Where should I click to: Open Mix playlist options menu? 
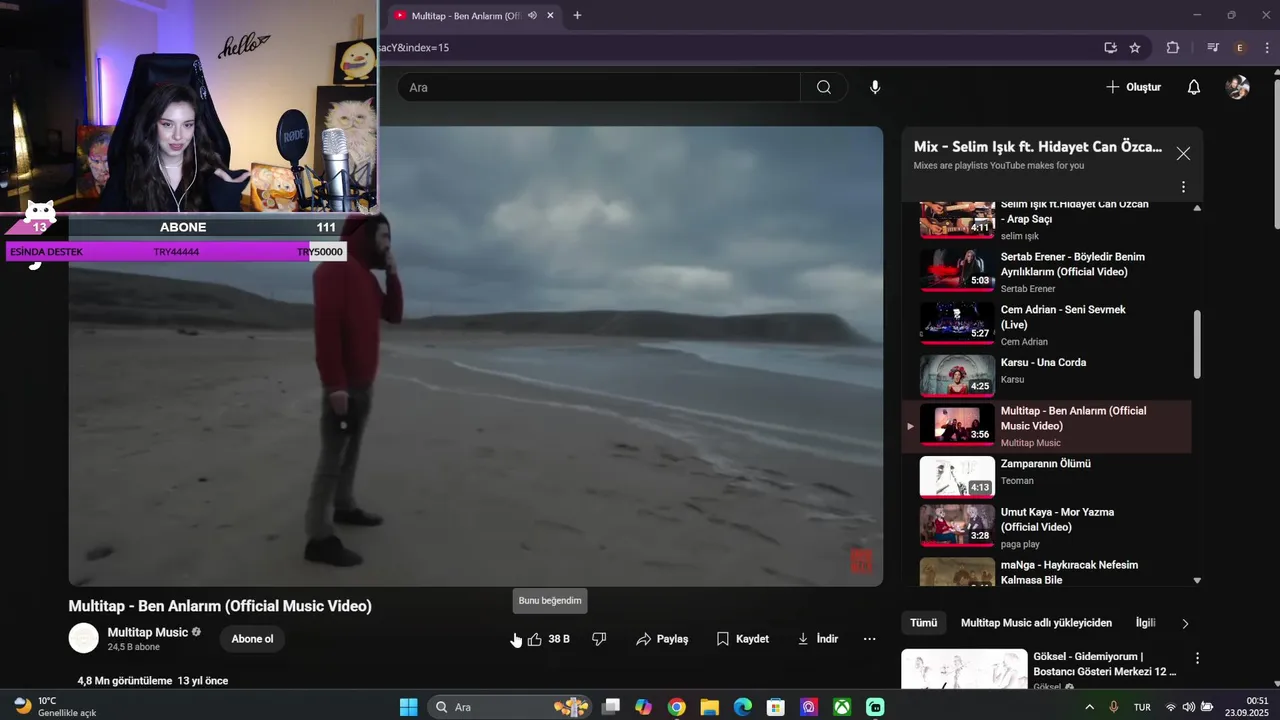tap(1183, 187)
